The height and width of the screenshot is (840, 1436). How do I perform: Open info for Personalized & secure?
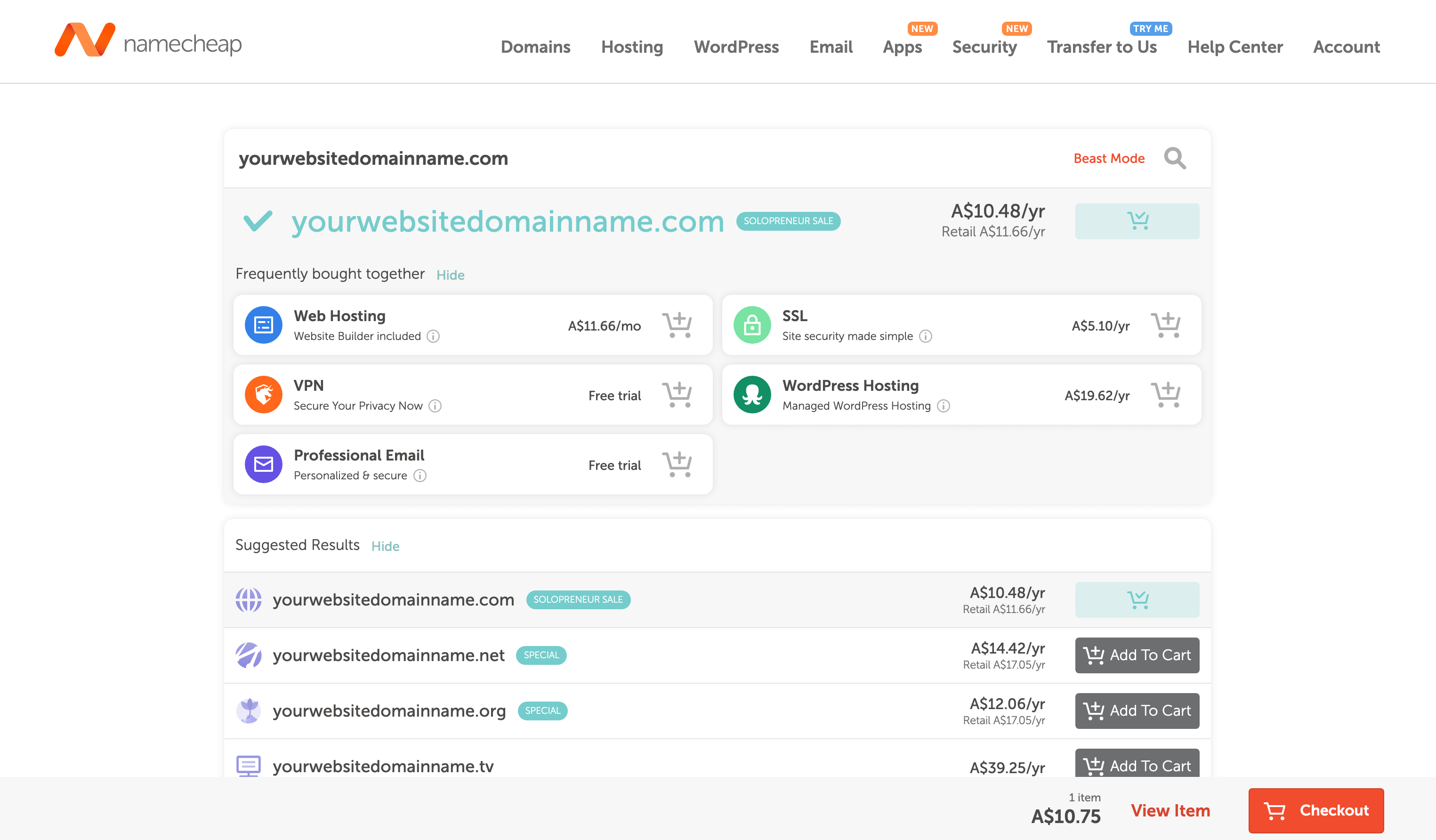click(x=420, y=475)
